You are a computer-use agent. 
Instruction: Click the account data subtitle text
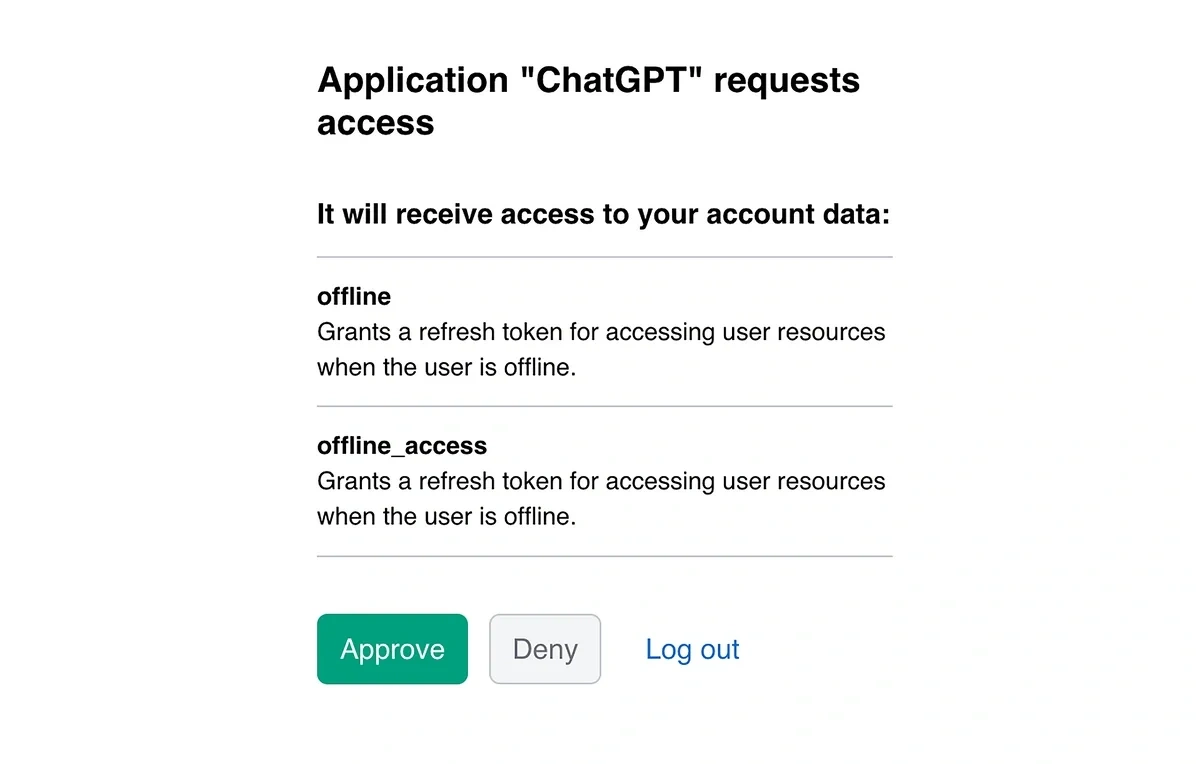tap(603, 214)
